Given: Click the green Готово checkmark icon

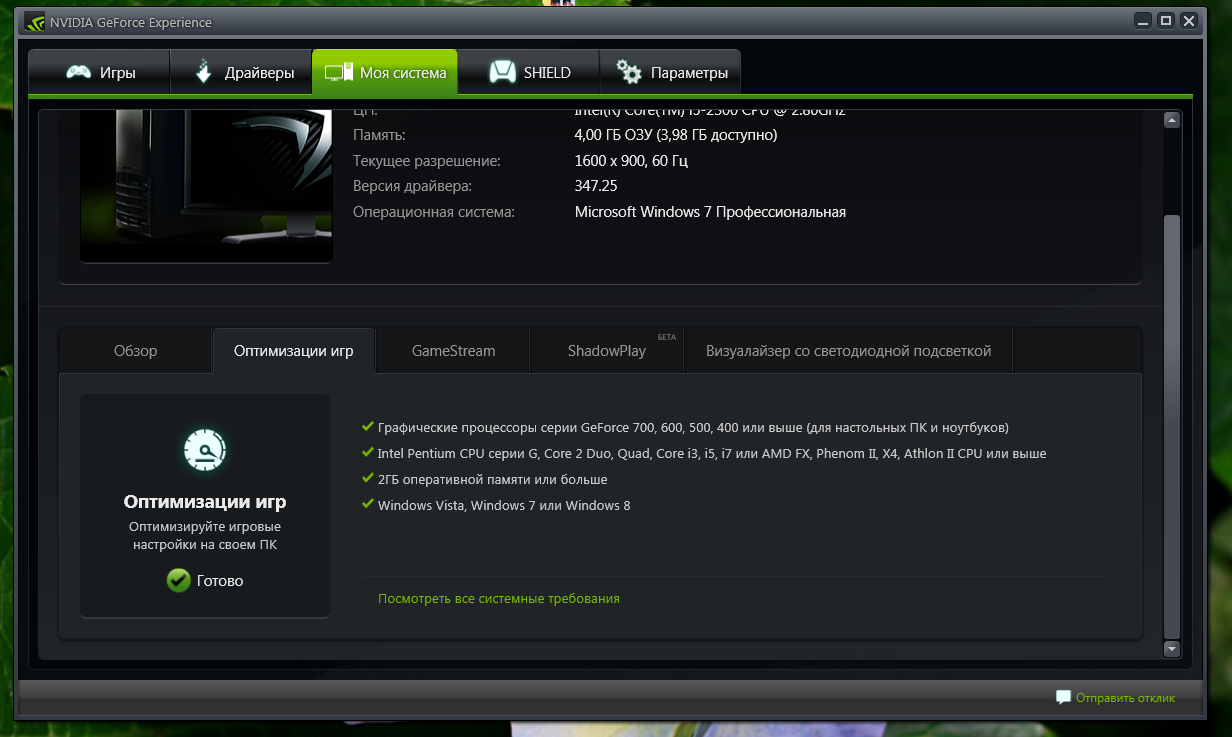Looking at the screenshot, I should pyautogui.click(x=179, y=580).
